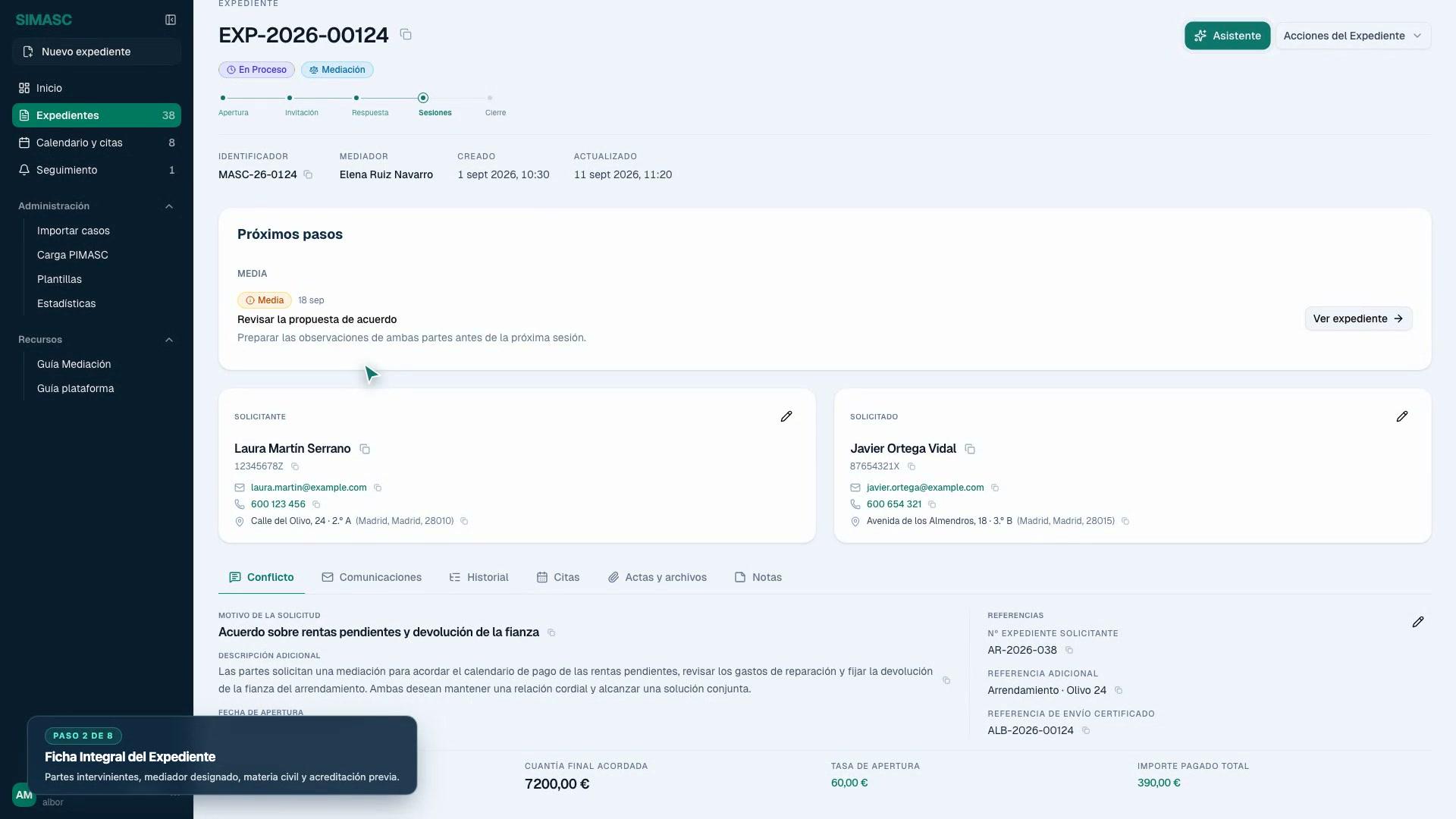Copy reference ALB-2026-00124
The image size is (1456, 819).
coord(1086,730)
